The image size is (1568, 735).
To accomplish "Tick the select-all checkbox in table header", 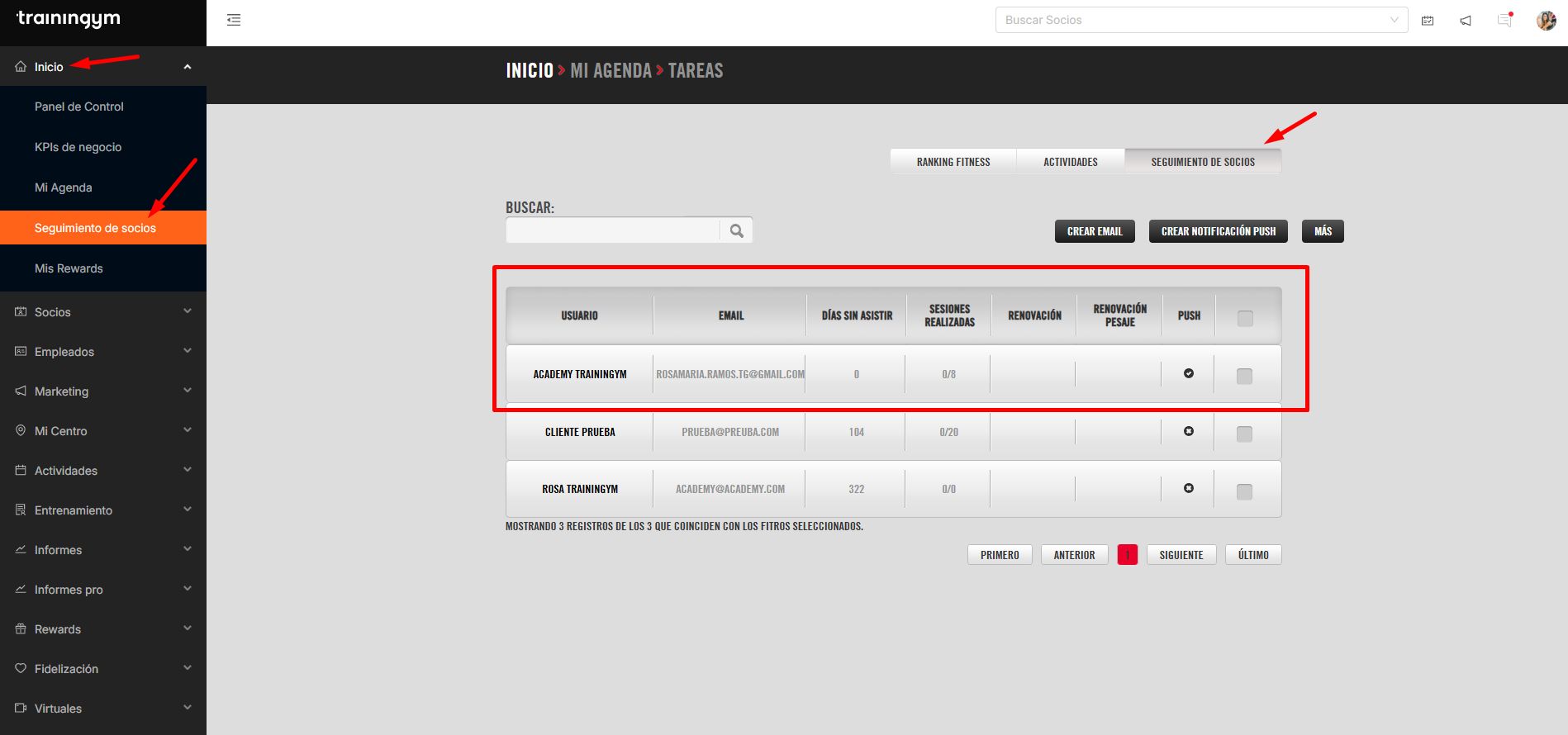I will click(x=1245, y=318).
